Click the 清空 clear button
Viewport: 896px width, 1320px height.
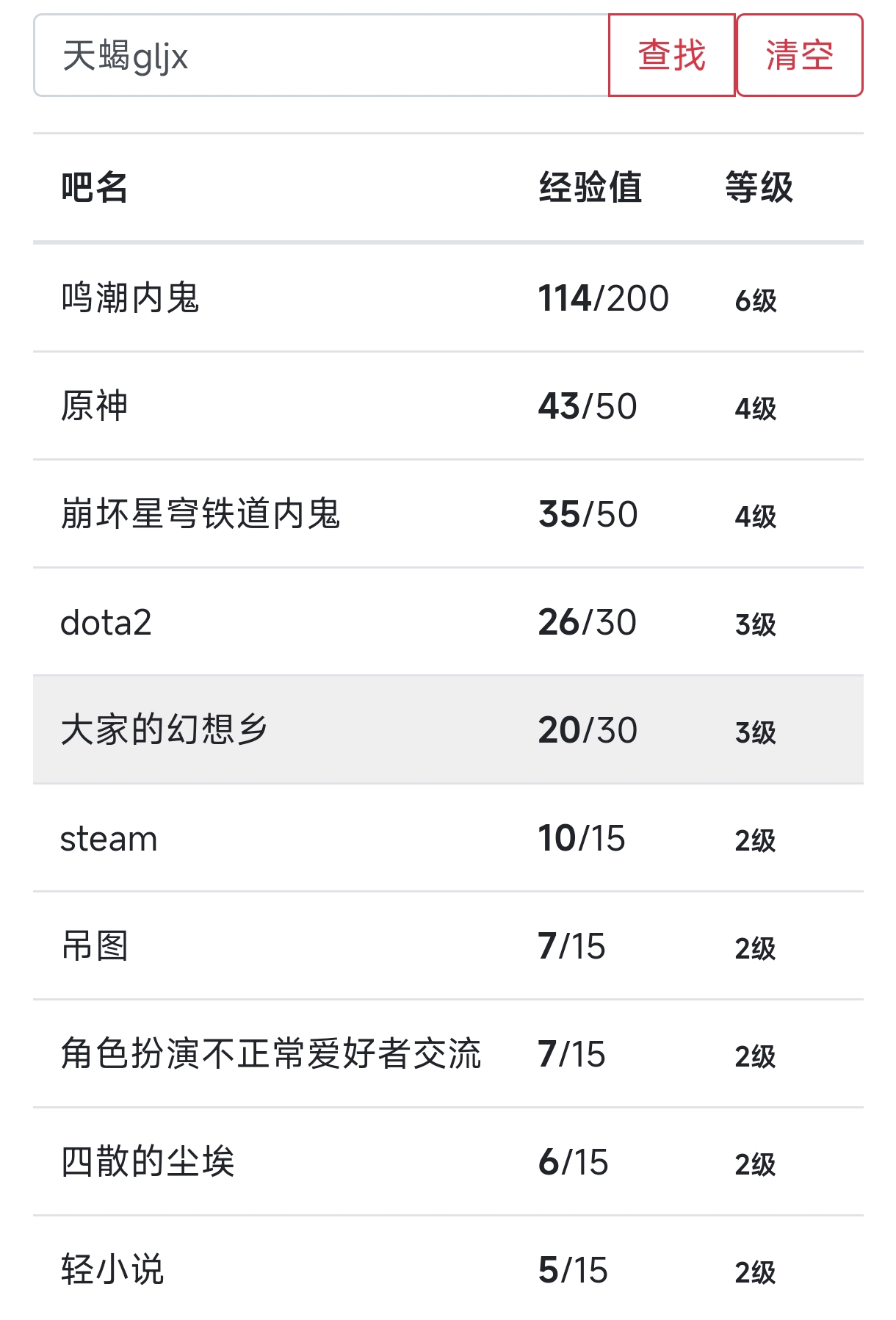pos(799,55)
